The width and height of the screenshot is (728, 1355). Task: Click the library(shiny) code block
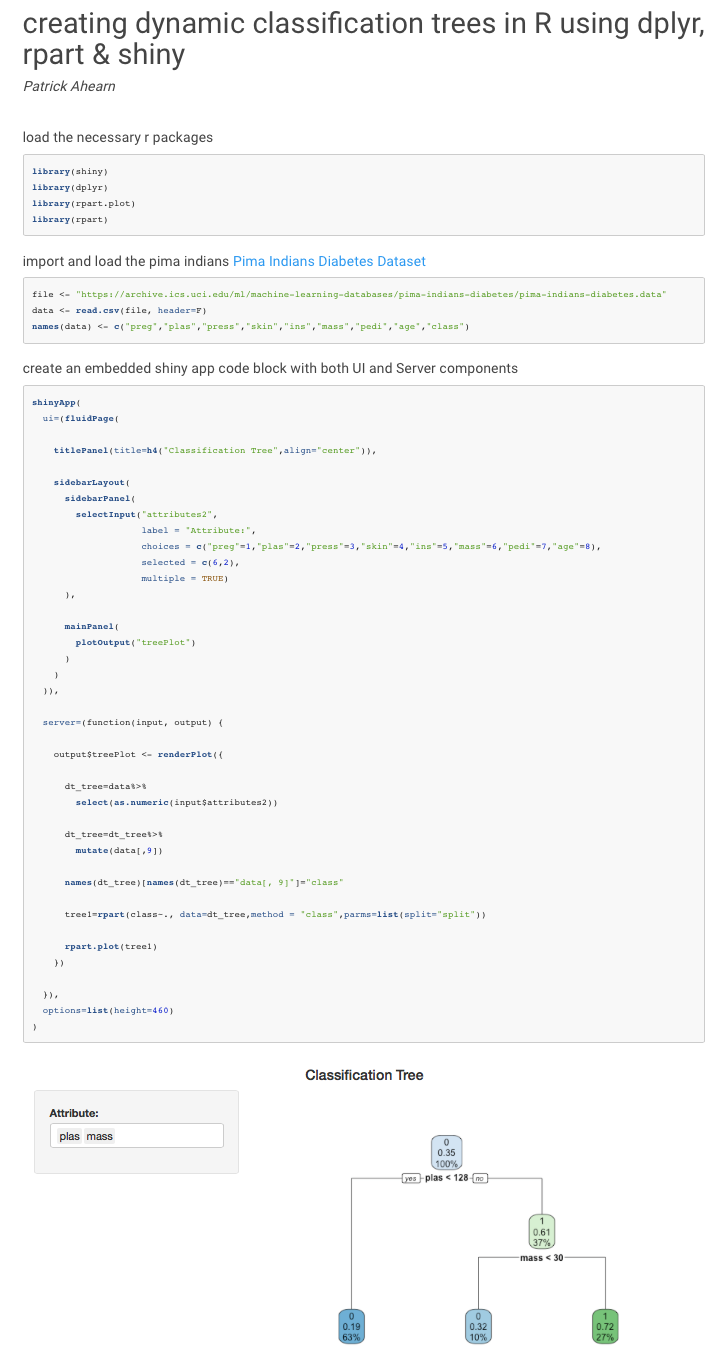tap(364, 195)
